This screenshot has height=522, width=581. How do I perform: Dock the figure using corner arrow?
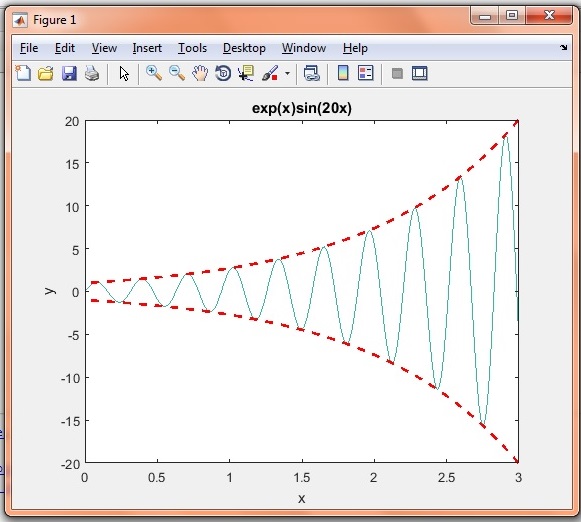point(564,47)
